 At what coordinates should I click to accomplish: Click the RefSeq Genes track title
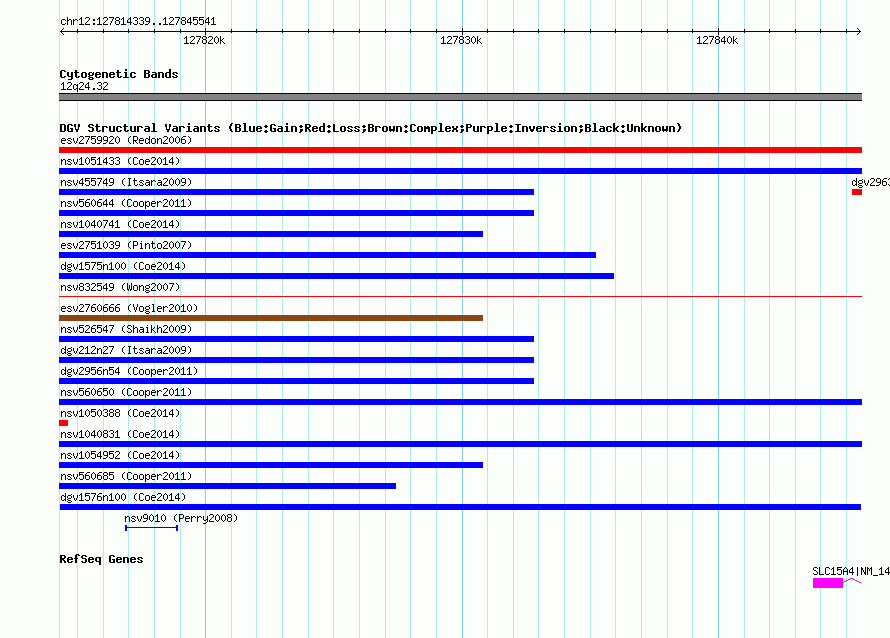tap(101, 559)
